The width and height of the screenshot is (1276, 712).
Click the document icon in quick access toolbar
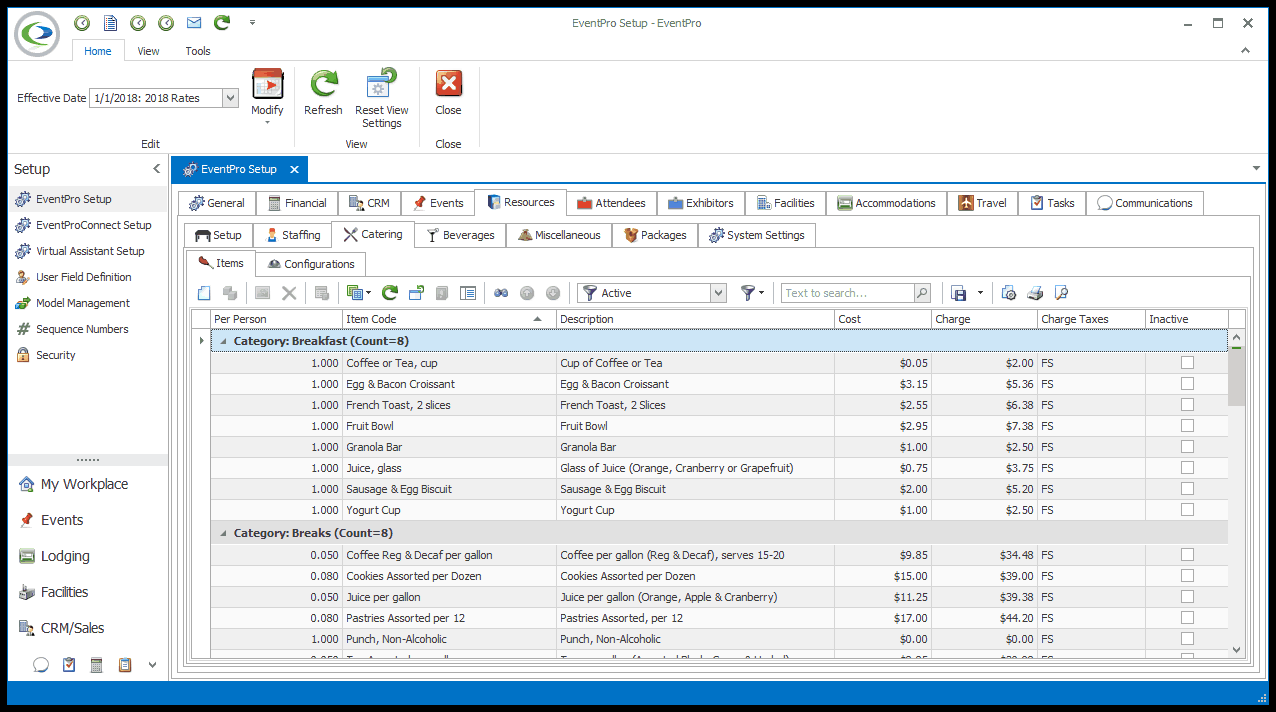coord(110,22)
